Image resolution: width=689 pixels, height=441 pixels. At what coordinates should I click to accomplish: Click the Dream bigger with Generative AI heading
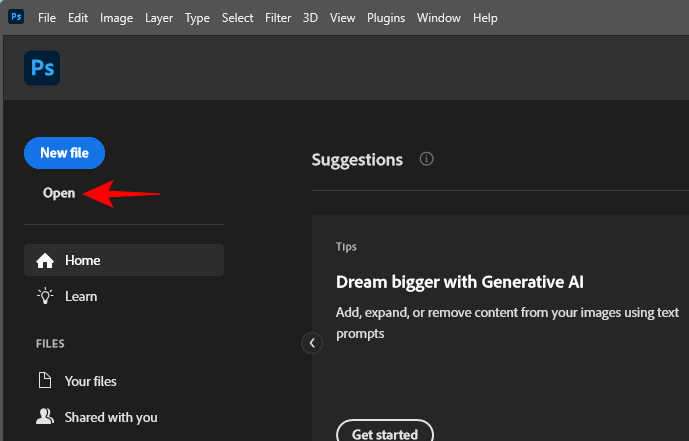click(460, 282)
